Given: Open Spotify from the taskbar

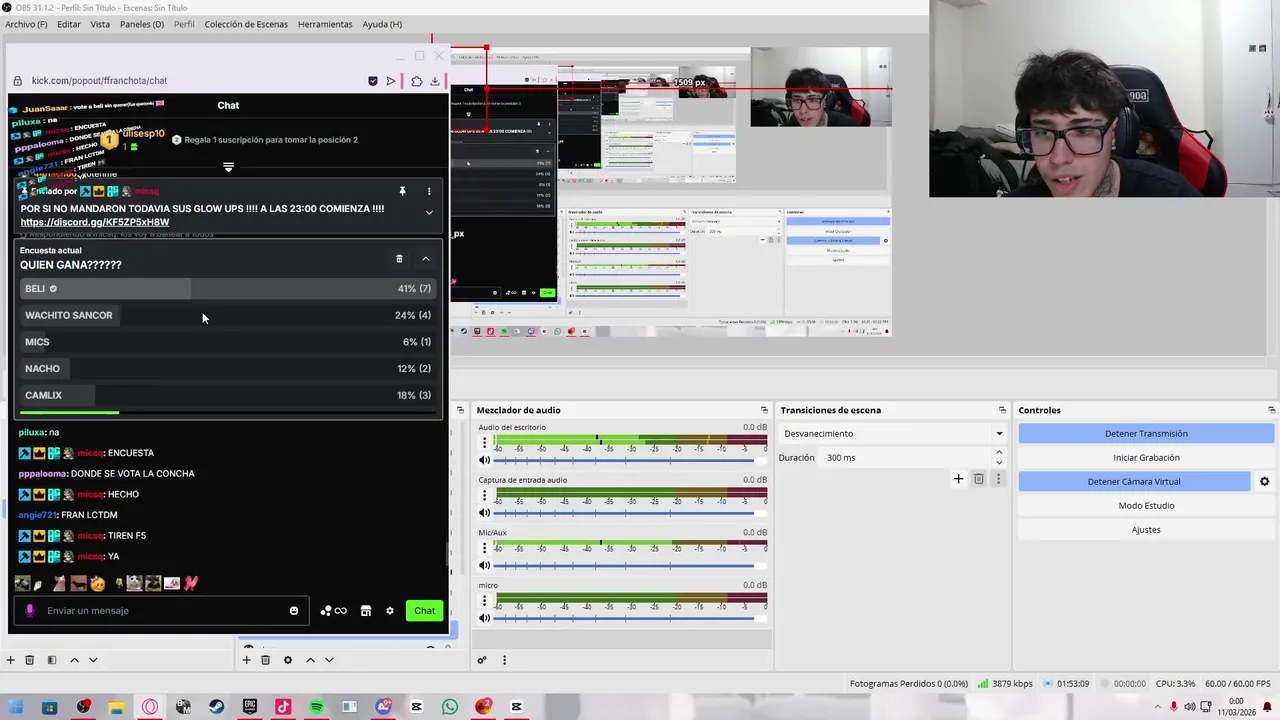Looking at the screenshot, I should (316, 707).
